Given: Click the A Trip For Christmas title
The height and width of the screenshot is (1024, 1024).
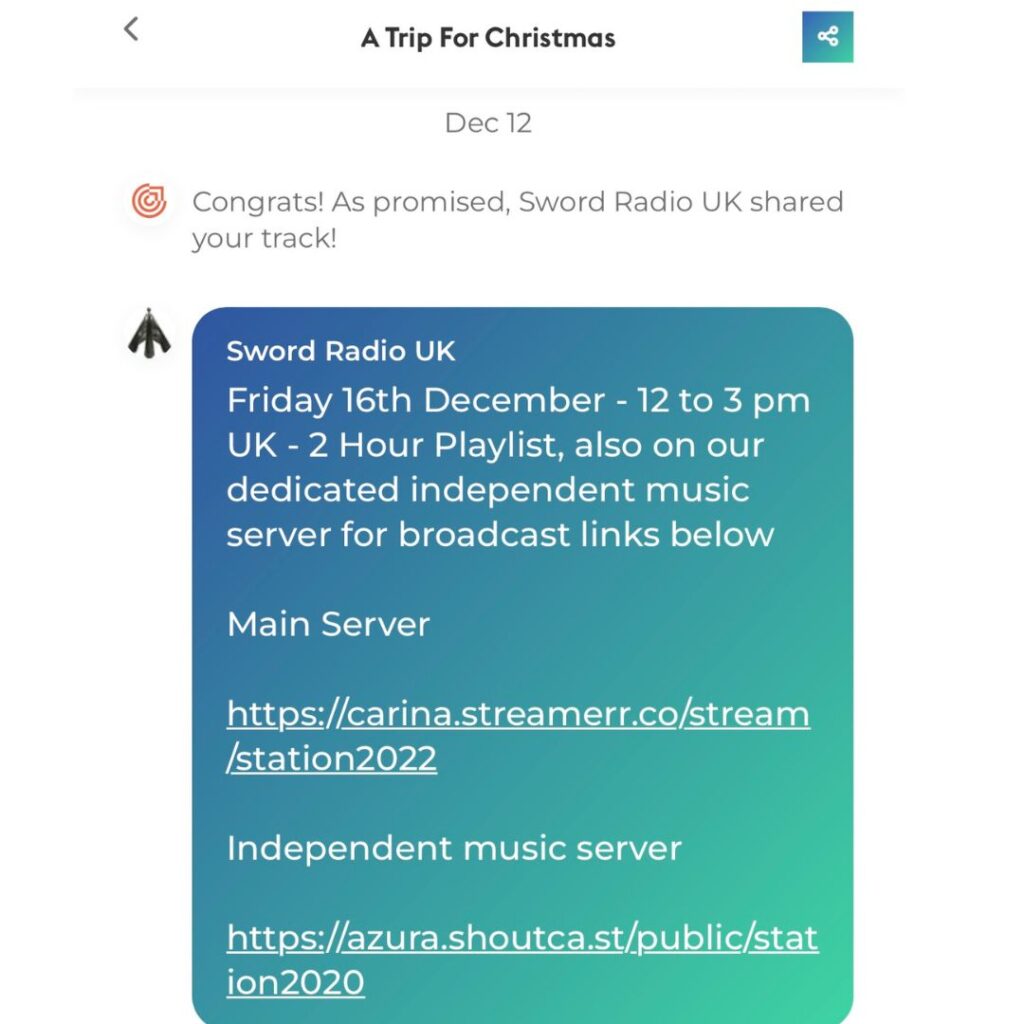Looking at the screenshot, I should coord(488,38).
